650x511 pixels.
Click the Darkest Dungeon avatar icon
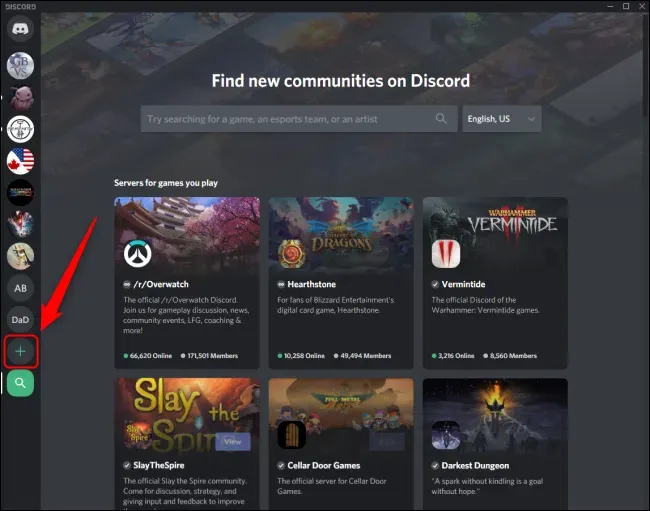coord(446,434)
